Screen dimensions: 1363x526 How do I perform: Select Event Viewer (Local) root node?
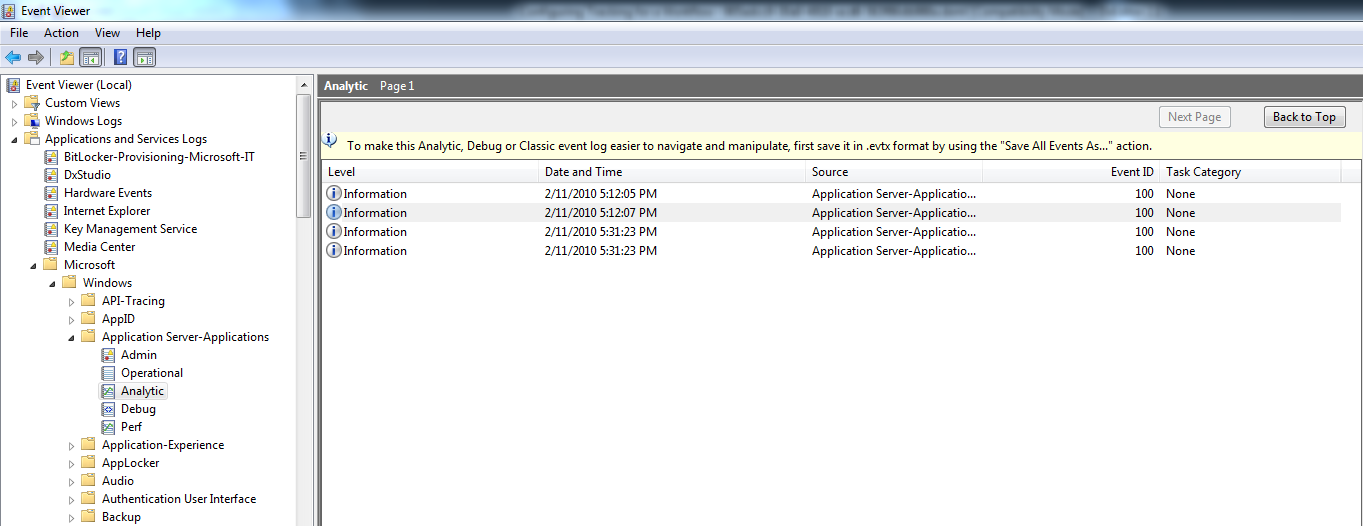pyautogui.click(x=79, y=85)
